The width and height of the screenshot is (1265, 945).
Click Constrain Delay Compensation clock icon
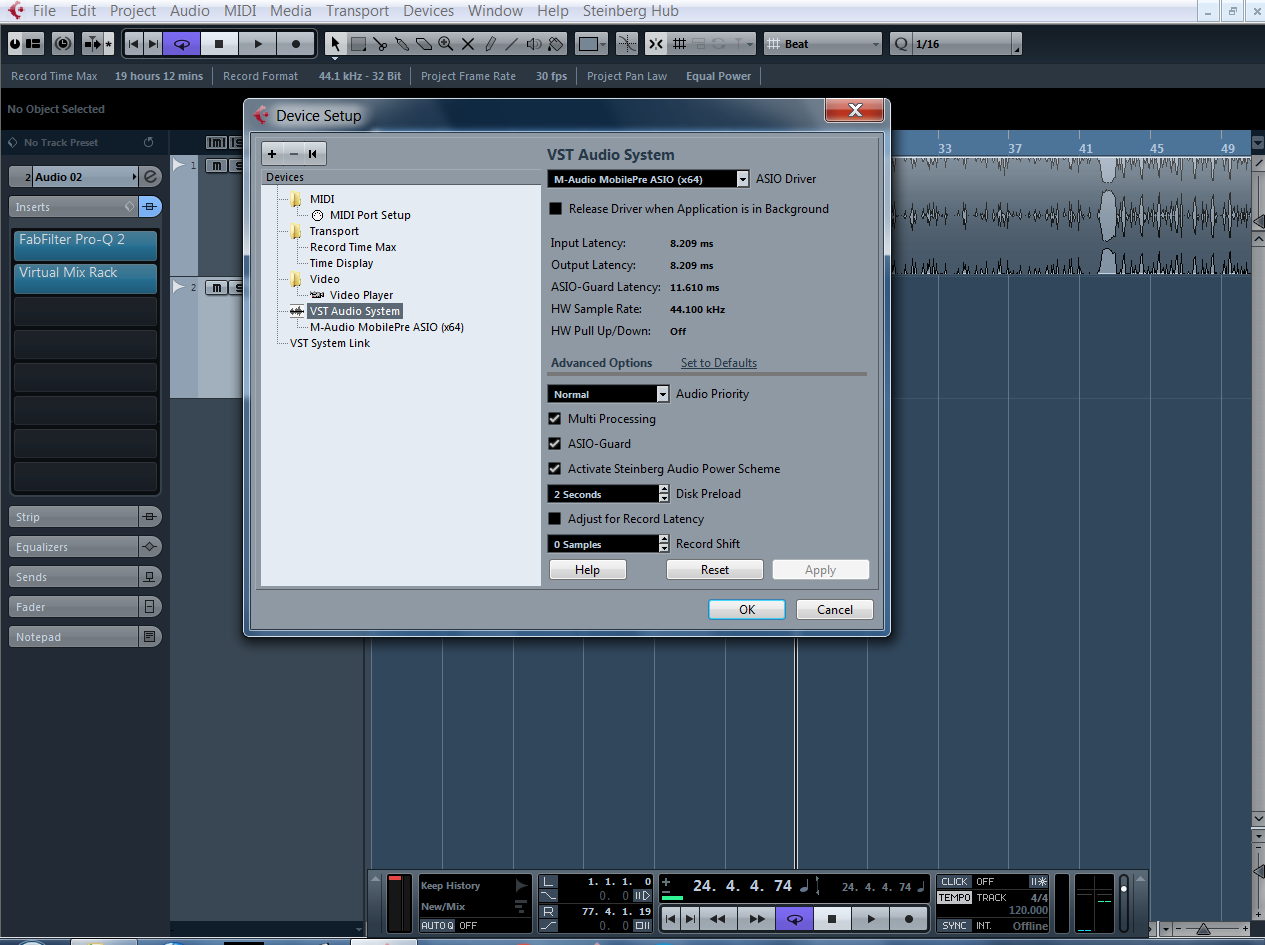coord(63,44)
